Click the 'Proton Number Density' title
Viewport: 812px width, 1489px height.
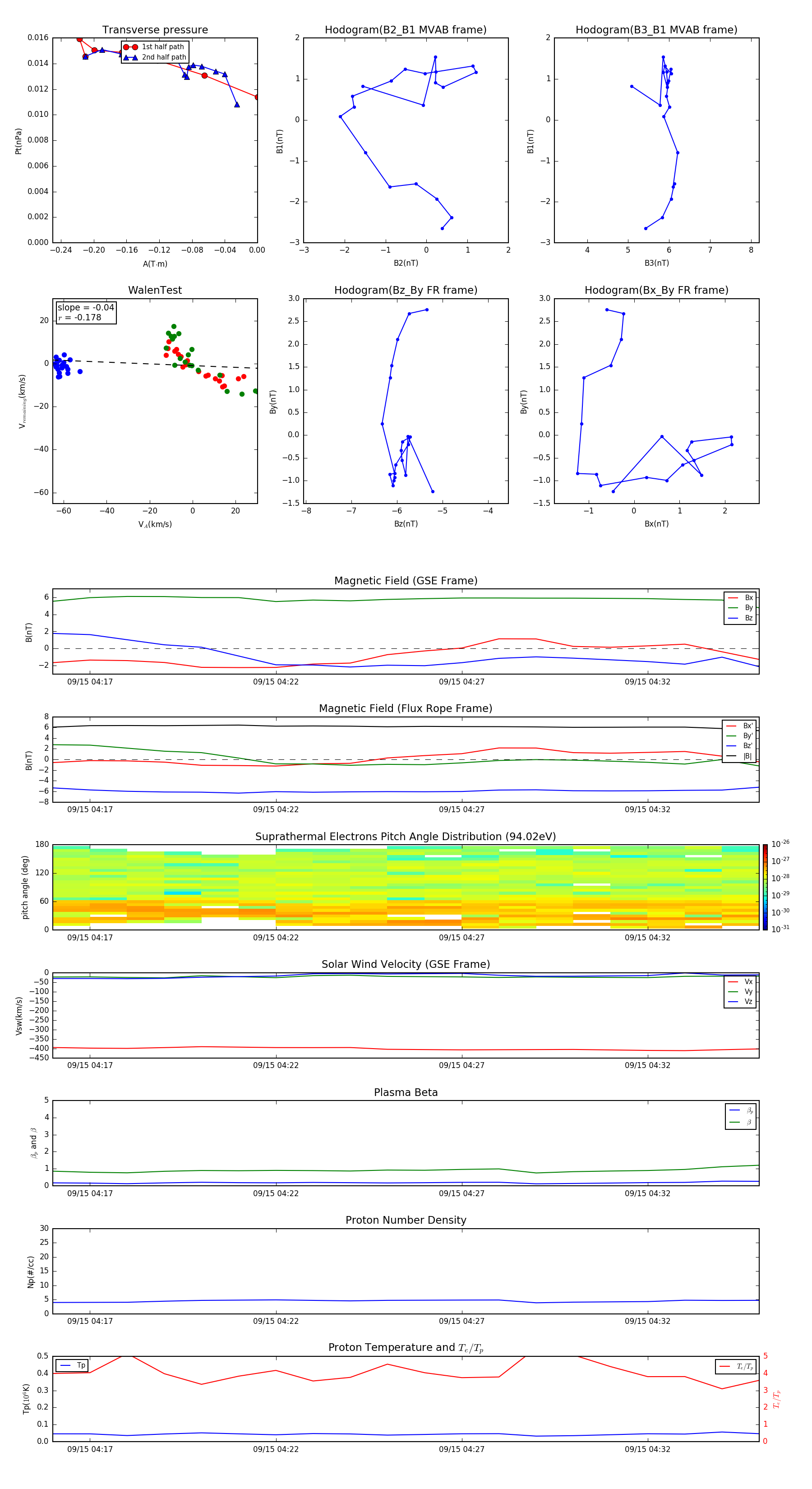[406, 1220]
